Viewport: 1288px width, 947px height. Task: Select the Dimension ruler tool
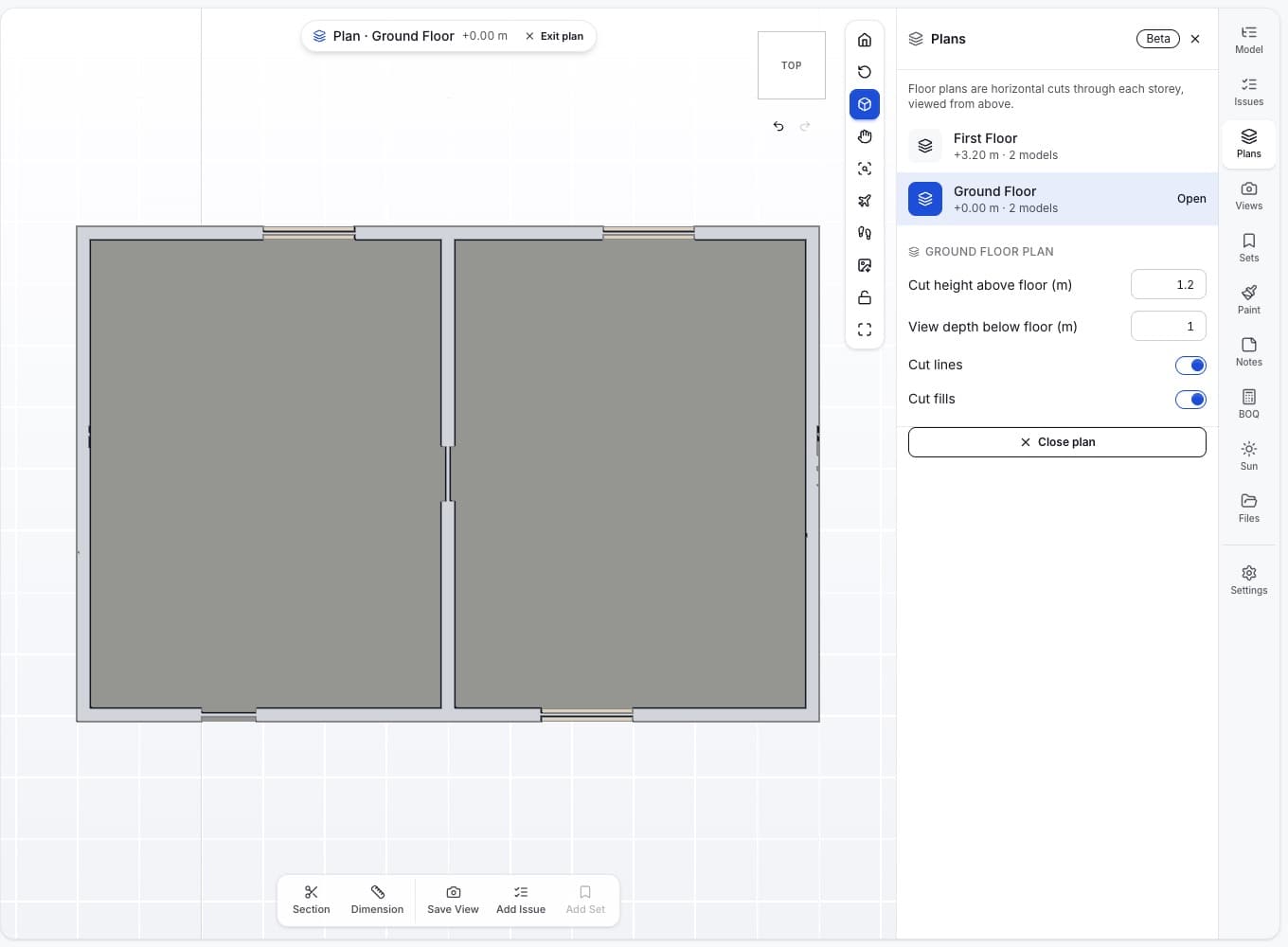(377, 900)
